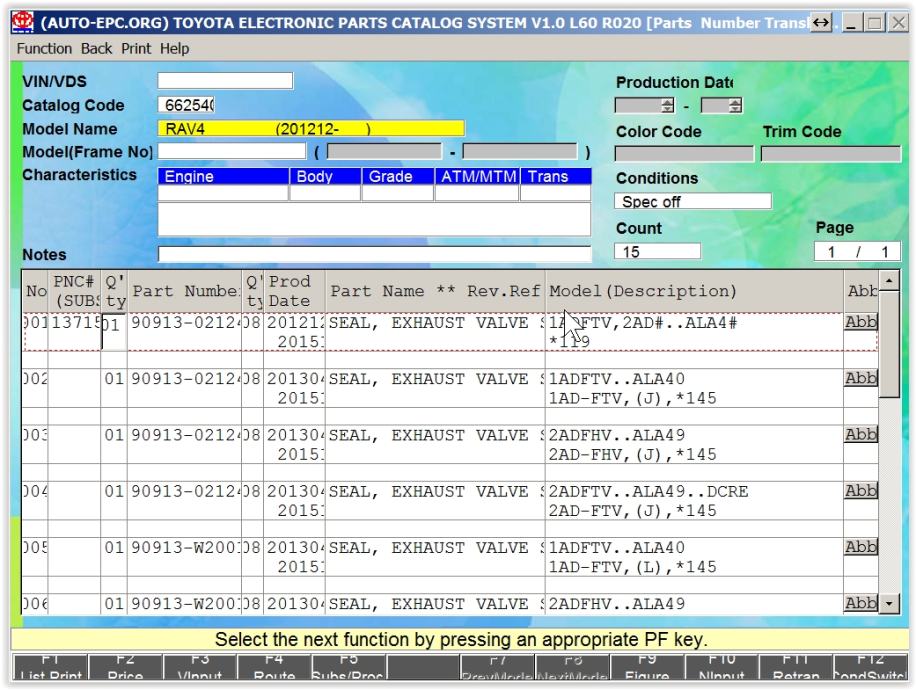Click the Q'ty input cell in row 001
This screenshot has width=916, height=690.
[x=113, y=332]
